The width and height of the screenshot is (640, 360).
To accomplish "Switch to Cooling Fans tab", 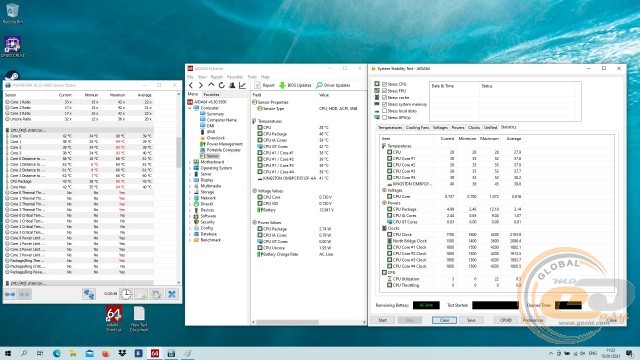I will 417,128.
